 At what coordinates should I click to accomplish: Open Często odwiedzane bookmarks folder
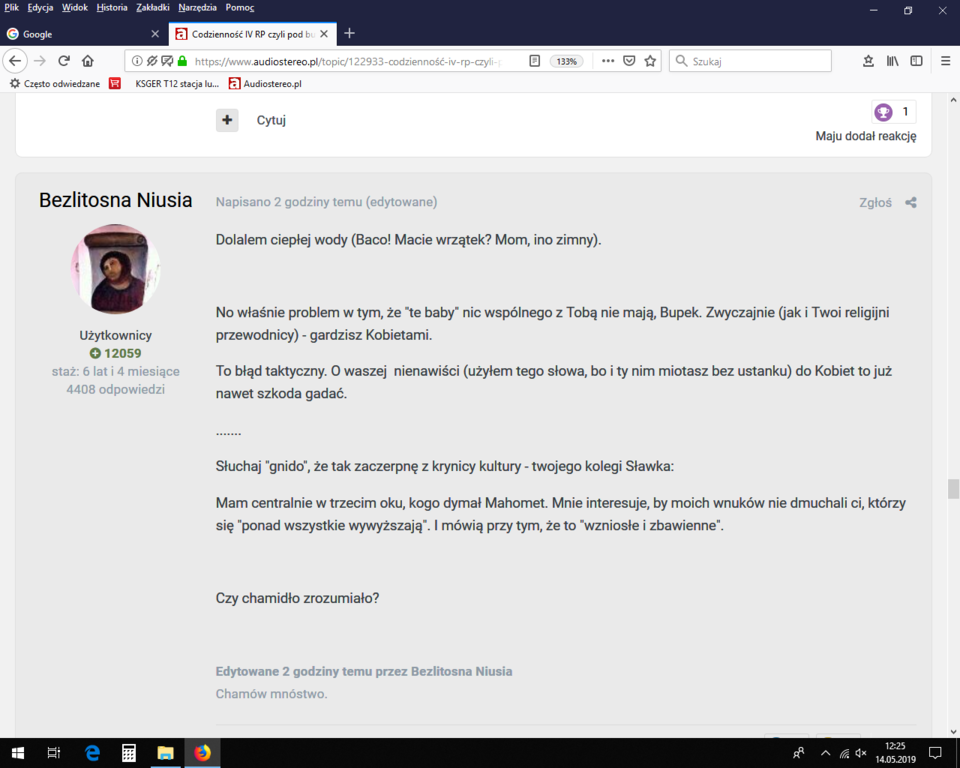[54, 84]
